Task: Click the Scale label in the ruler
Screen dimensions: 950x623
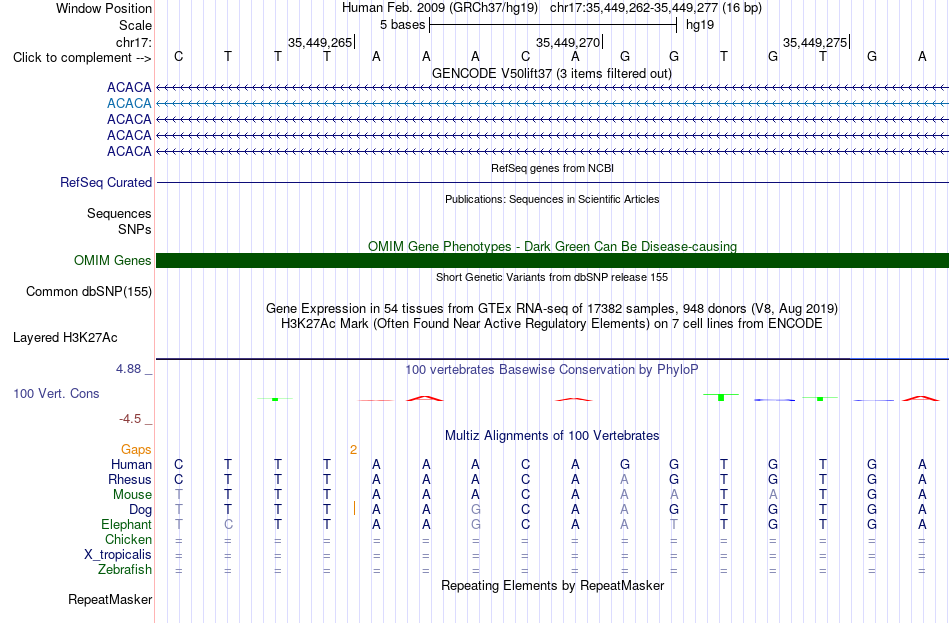Action: [x=135, y=25]
